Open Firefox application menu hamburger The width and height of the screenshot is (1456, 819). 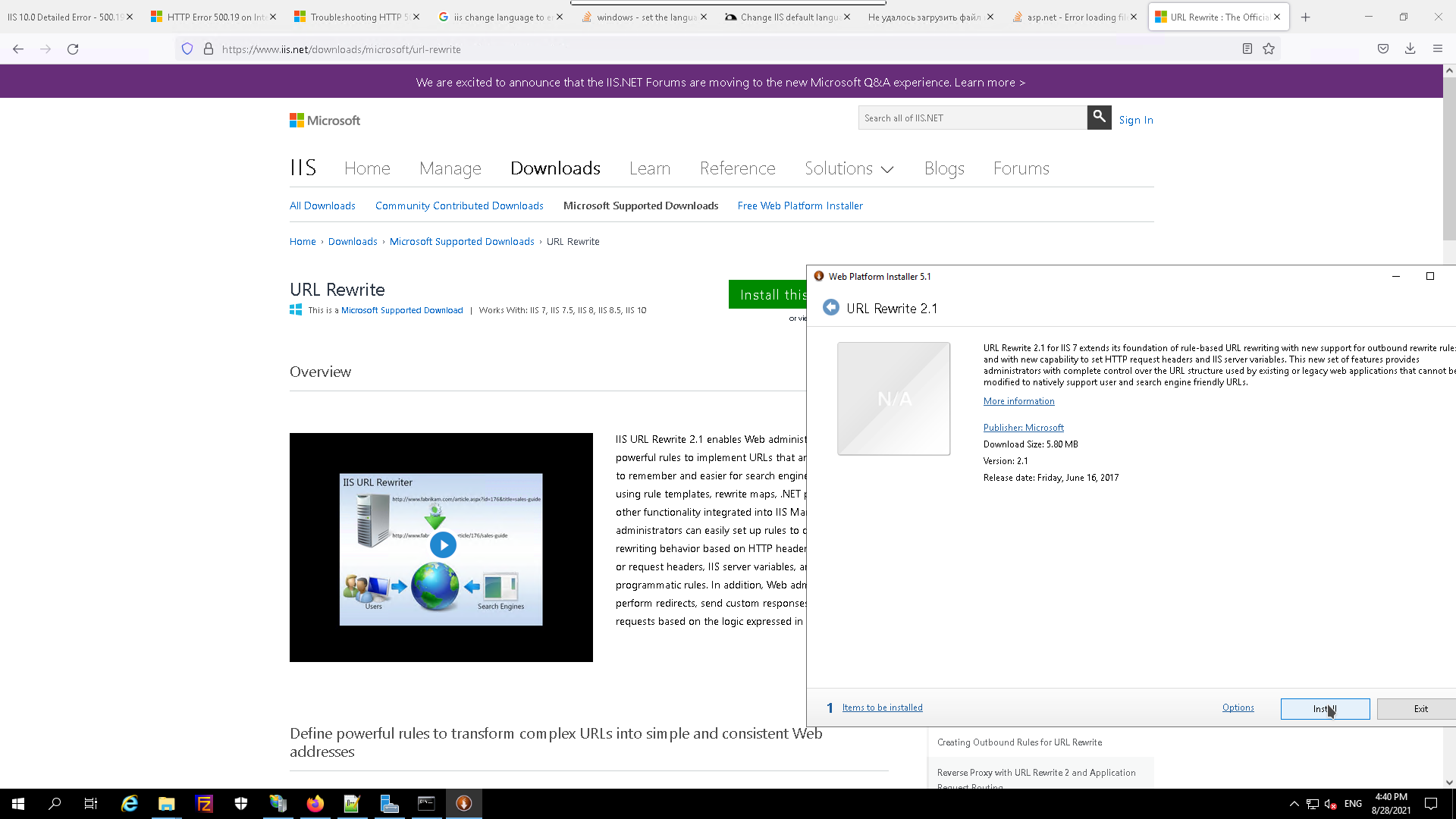[x=1437, y=49]
